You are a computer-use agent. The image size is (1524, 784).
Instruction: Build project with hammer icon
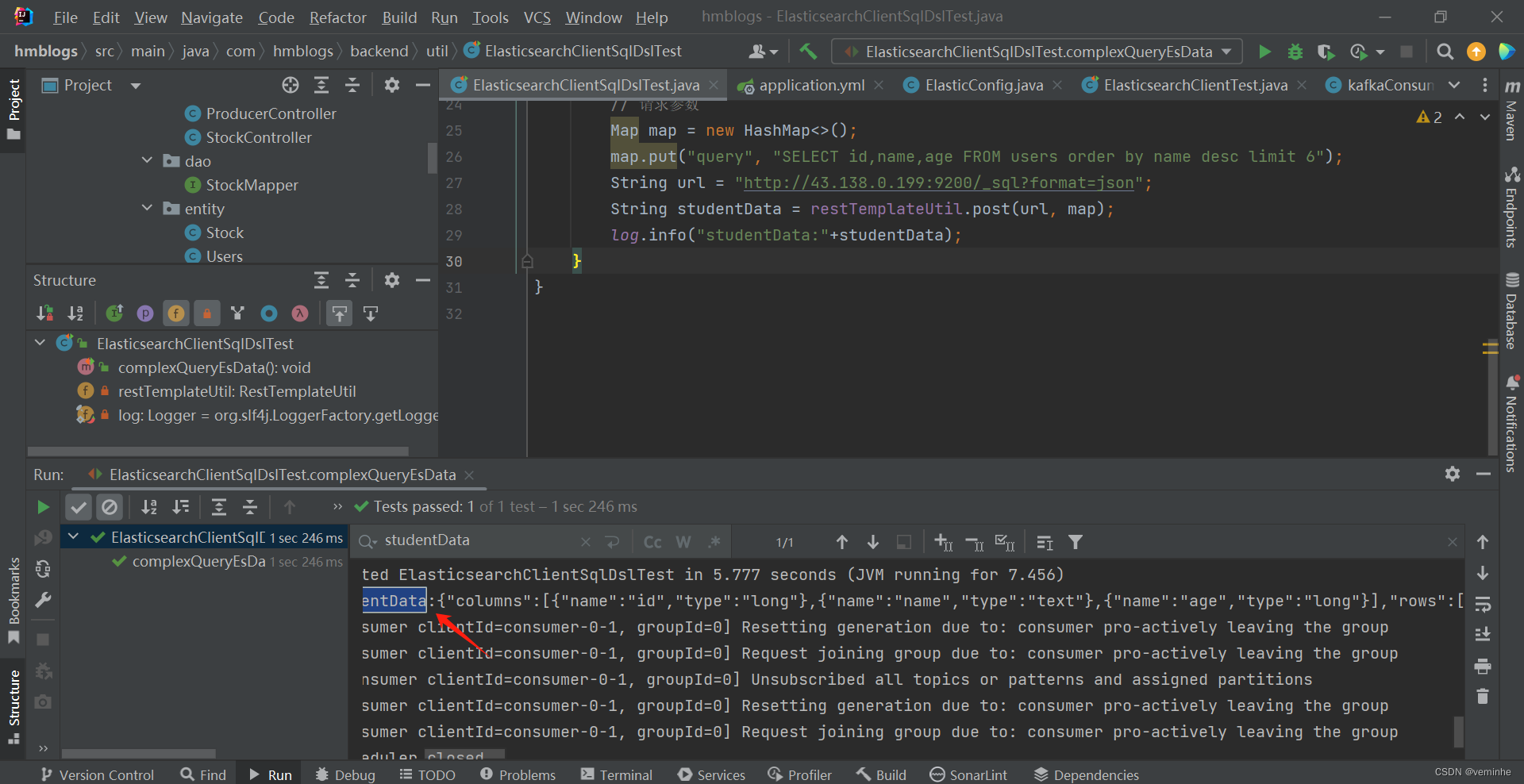[x=808, y=52]
